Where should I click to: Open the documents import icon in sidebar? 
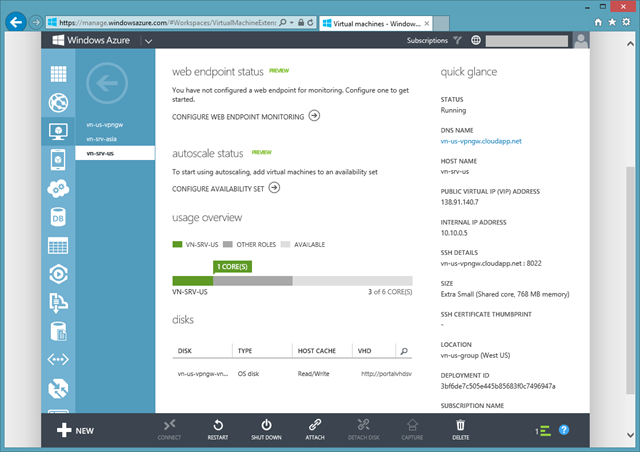58,303
